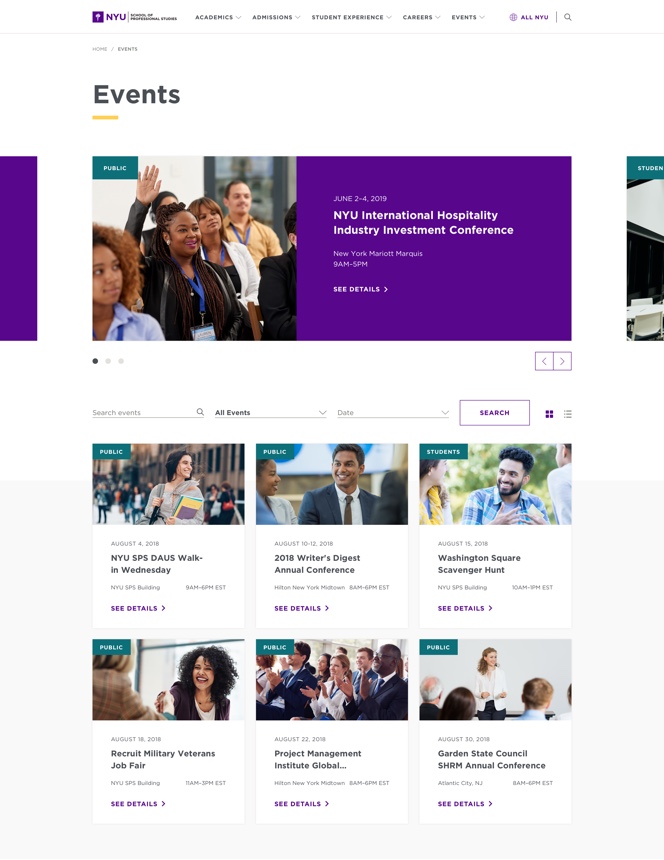Viewport: 664px width, 860px height.
Task: Expand the Academics navigation menu
Action: pyautogui.click(x=218, y=17)
